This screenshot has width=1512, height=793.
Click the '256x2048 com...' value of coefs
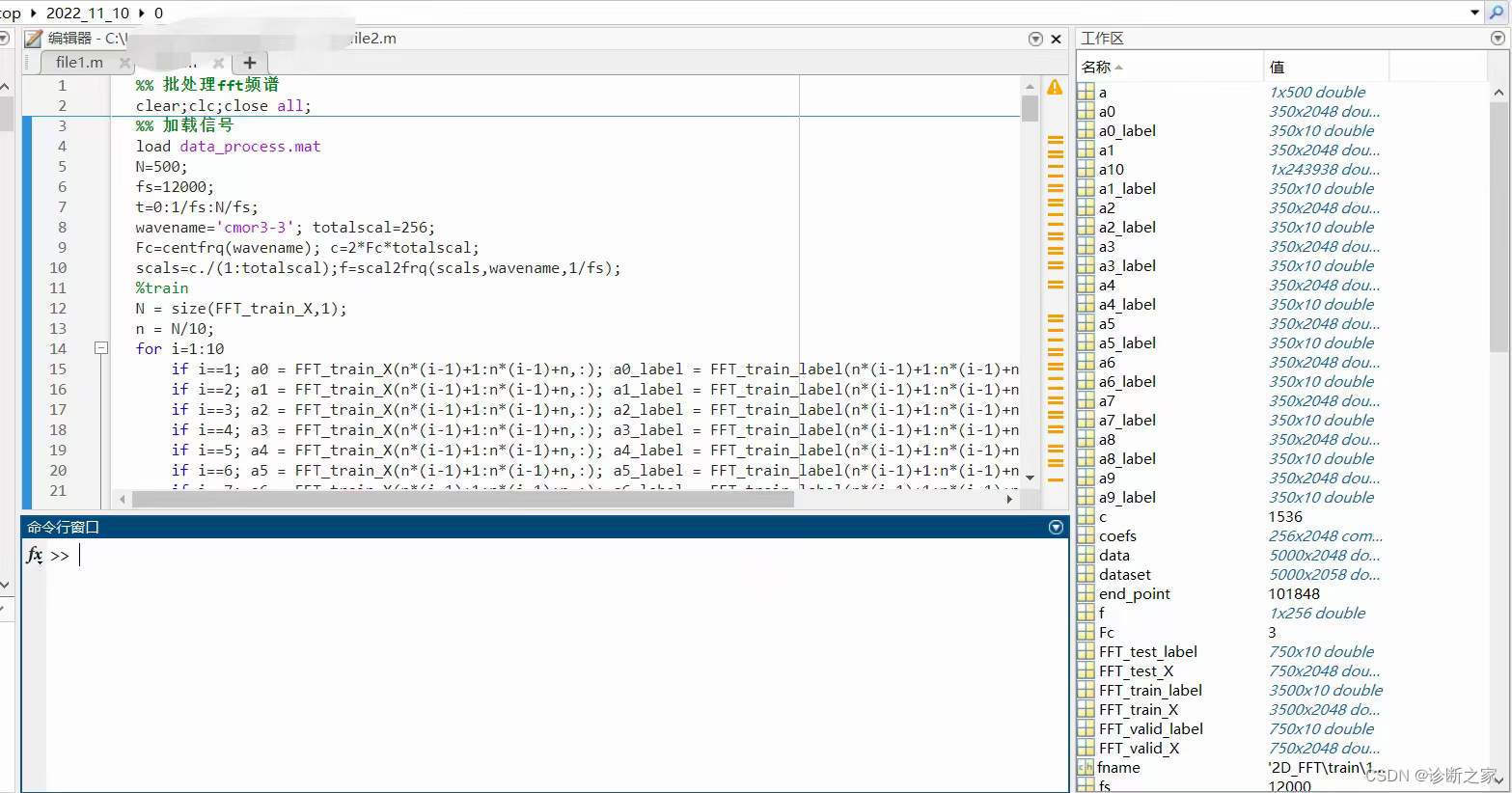click(1326, 535)
